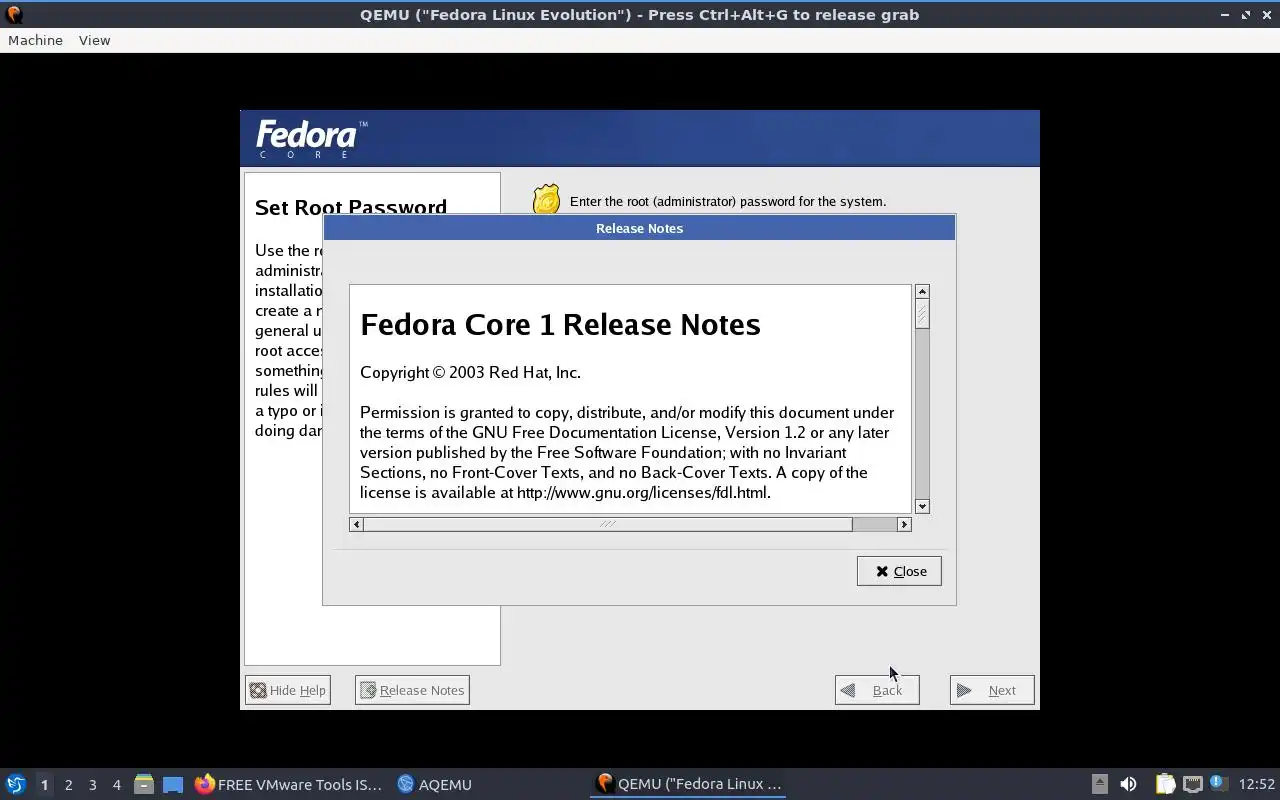
Task: Click the Fedora Core logo
Action: [x=311, y=139]
